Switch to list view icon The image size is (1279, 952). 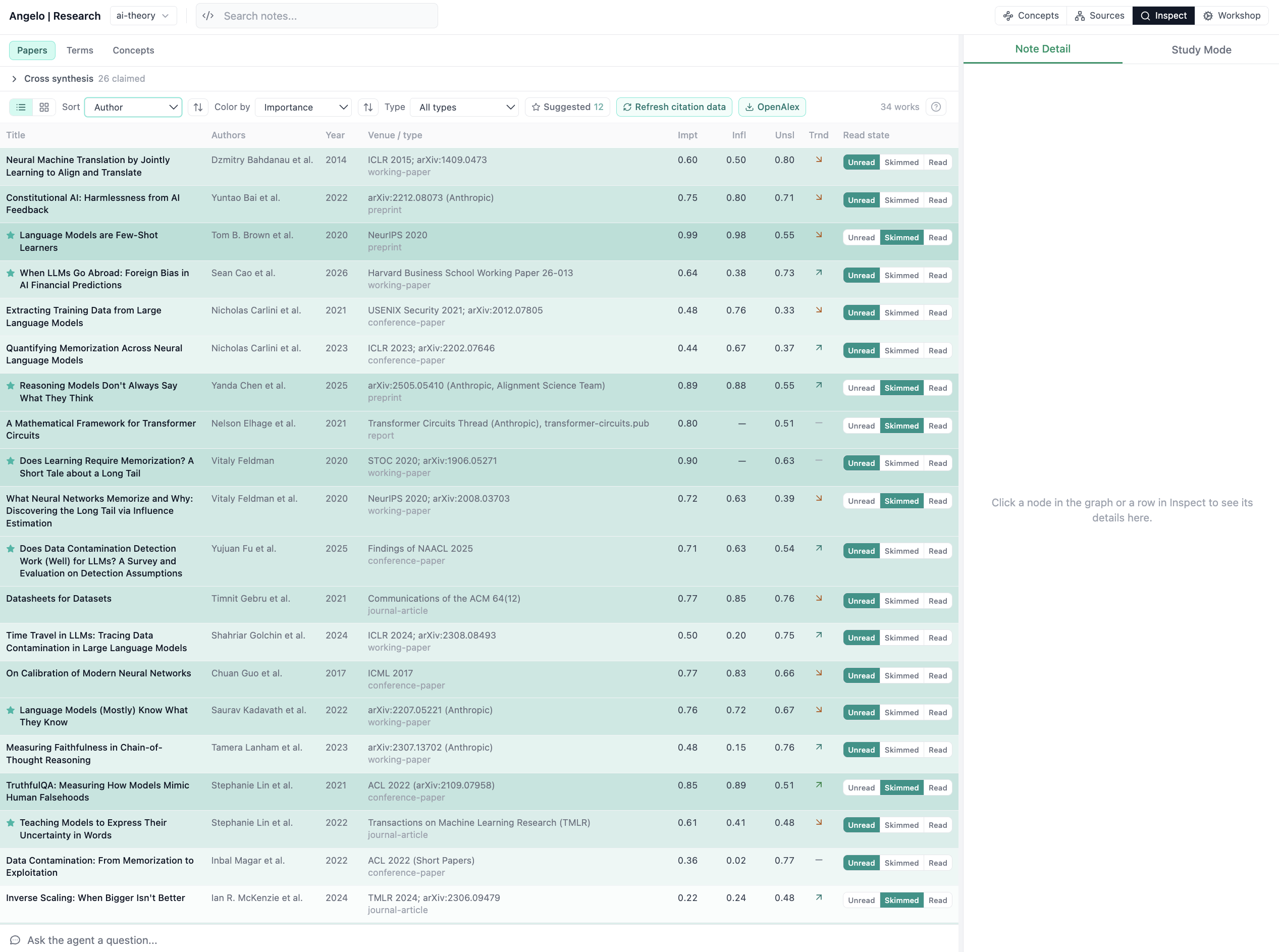(x=21, y=107)
